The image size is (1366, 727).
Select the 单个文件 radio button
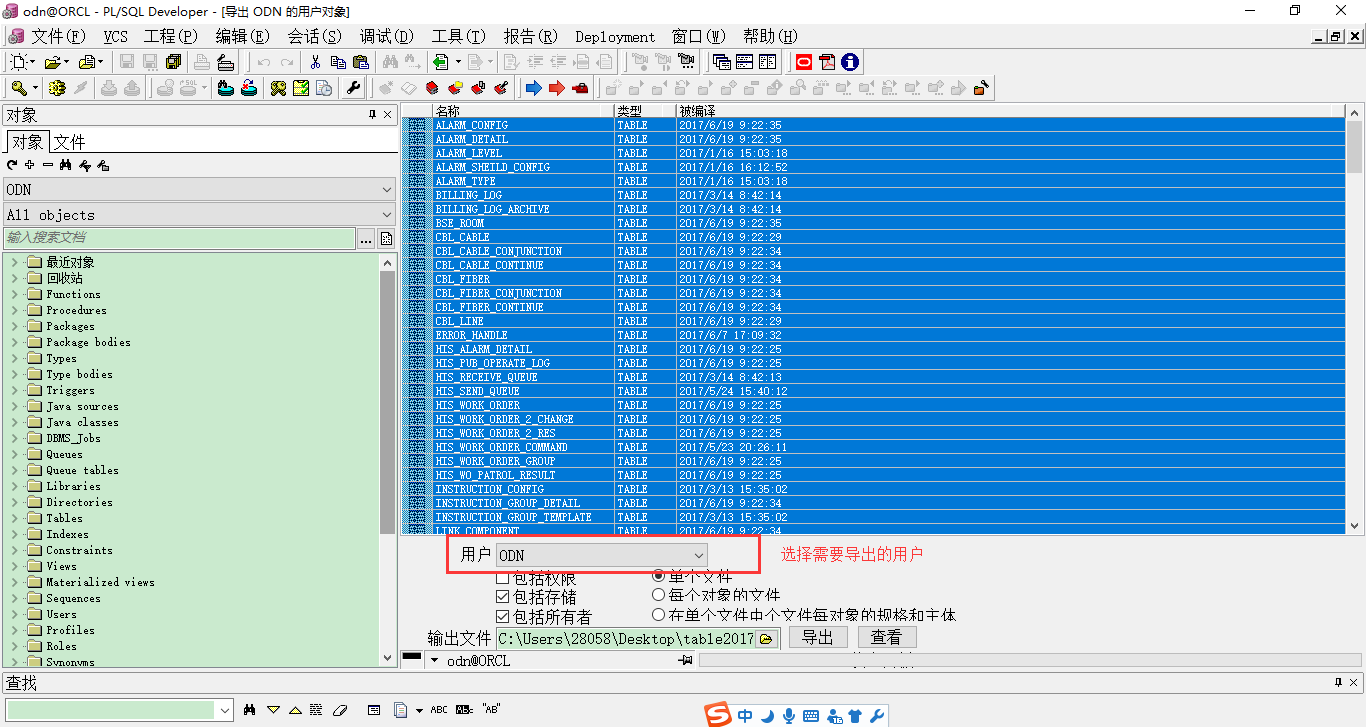coord(659,576)
